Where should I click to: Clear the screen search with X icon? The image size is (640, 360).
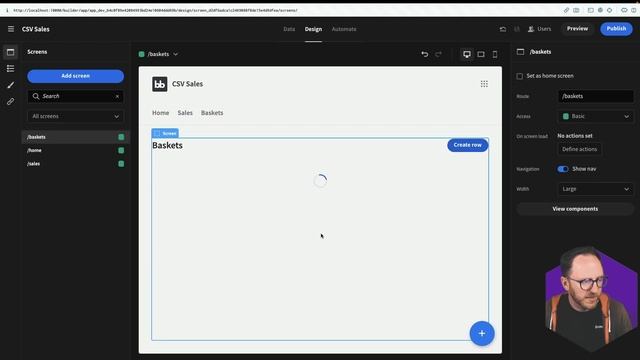tap(117, 96)
